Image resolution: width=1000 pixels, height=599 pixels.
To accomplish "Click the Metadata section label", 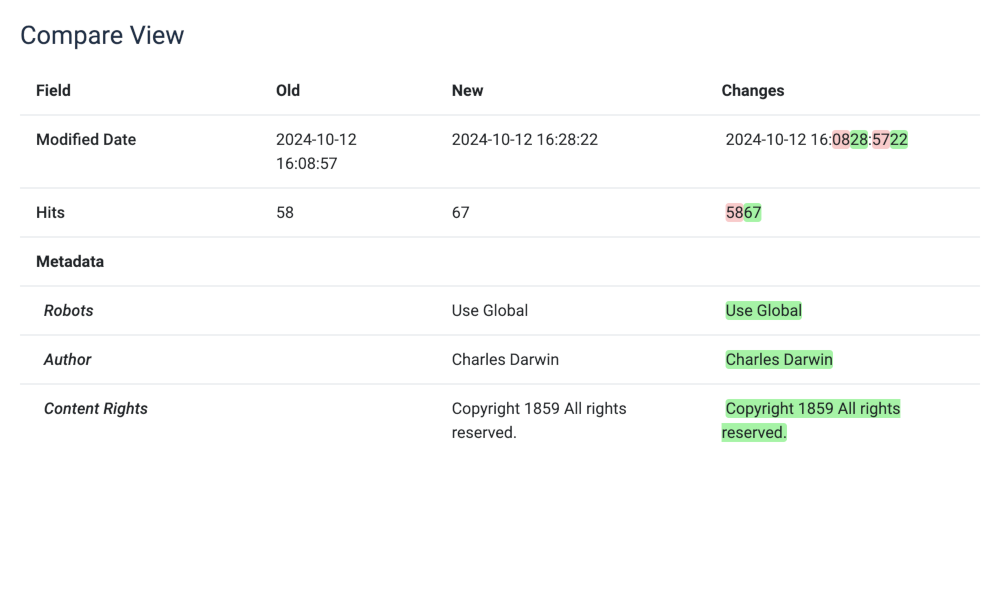I will click(x=70, y=262).
